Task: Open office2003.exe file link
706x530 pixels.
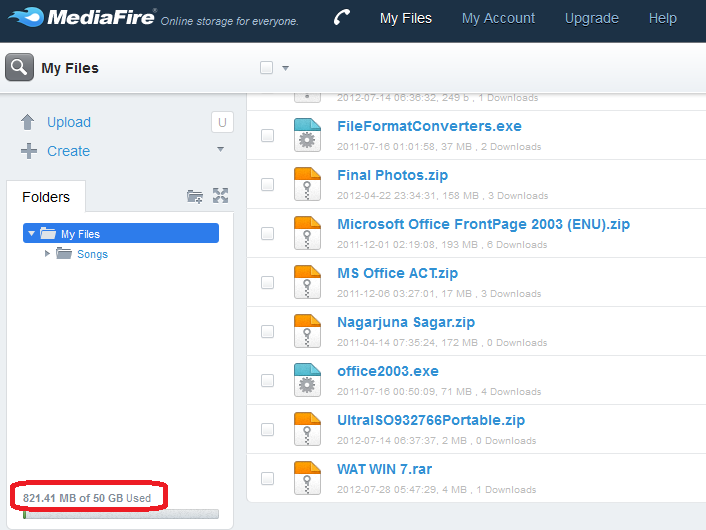Action: coord(388,371)
